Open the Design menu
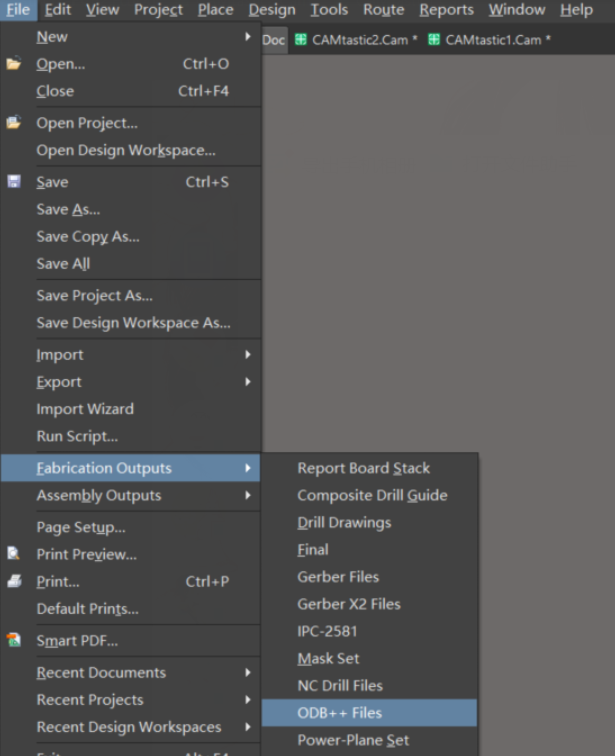615x756 pixels. (x=272, y=10)
